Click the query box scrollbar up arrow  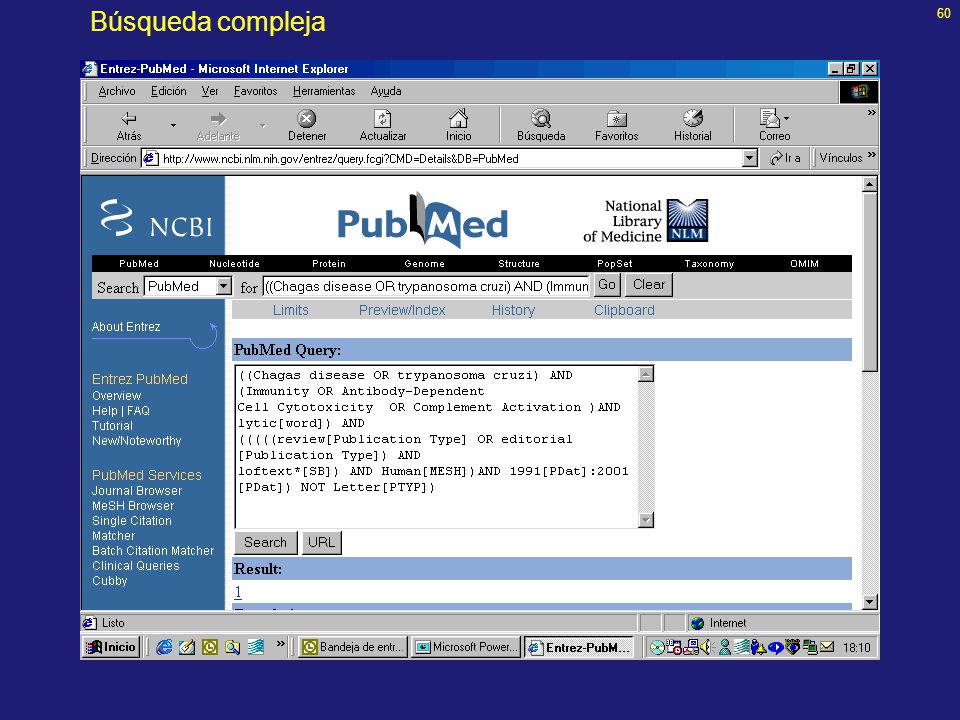pos(646,373)
